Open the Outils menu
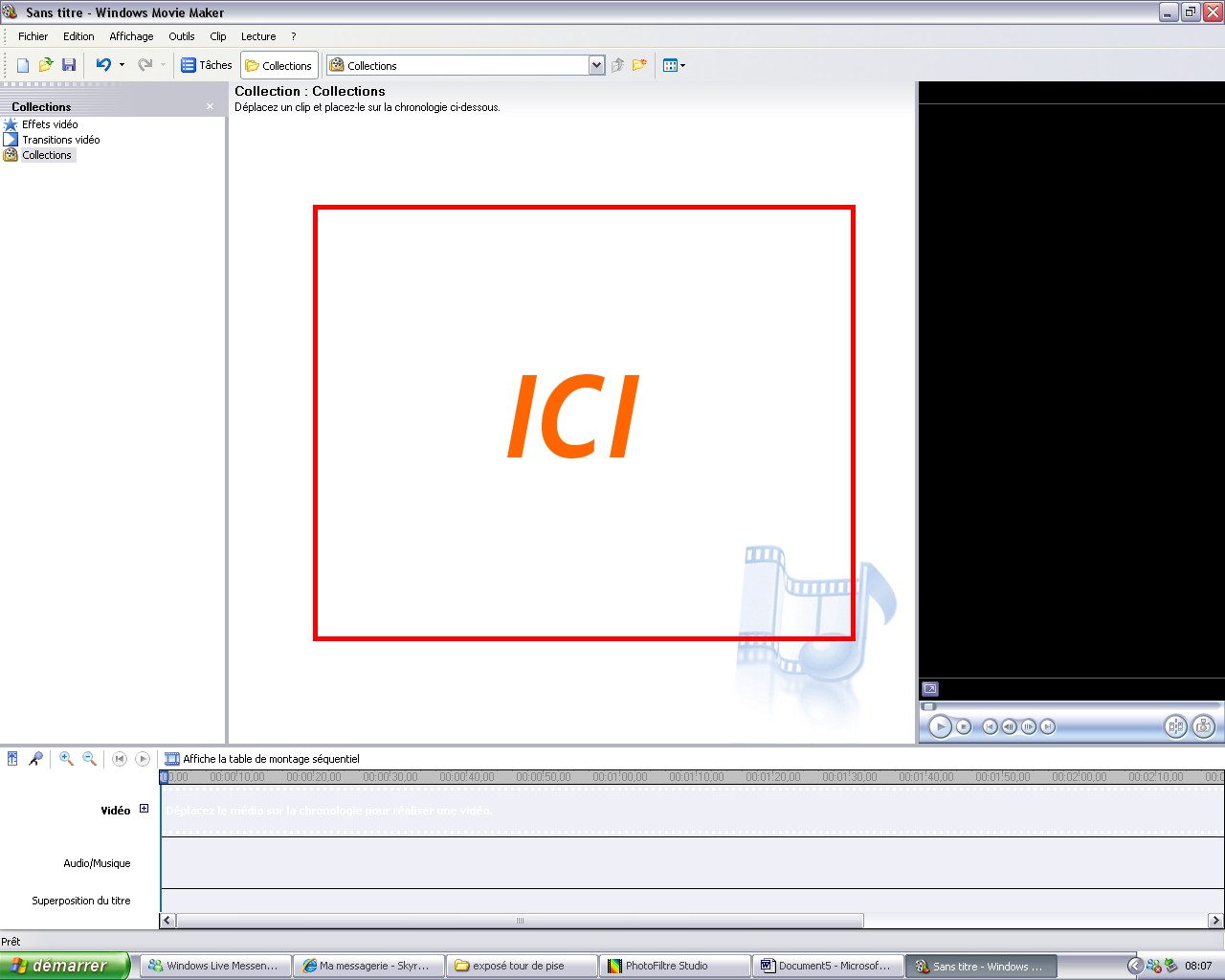This screenshot has width=1225, height=980. coord(182,36)
